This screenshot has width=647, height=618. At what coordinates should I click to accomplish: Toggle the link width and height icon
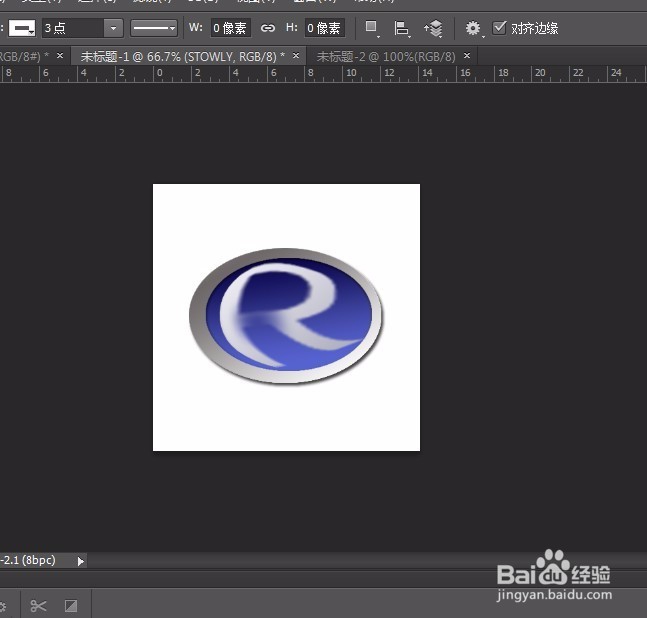(268, 28)
